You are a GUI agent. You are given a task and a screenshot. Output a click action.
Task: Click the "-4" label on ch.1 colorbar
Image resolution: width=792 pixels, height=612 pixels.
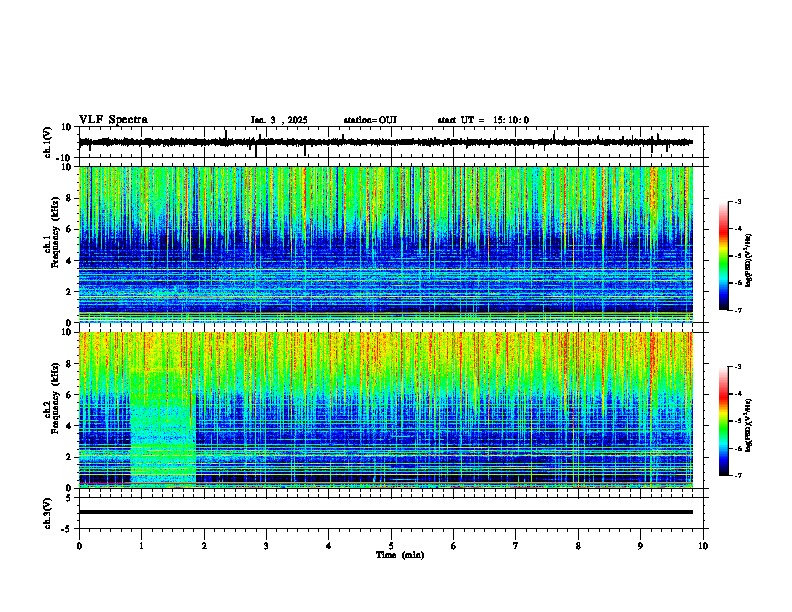coord(738,229)
